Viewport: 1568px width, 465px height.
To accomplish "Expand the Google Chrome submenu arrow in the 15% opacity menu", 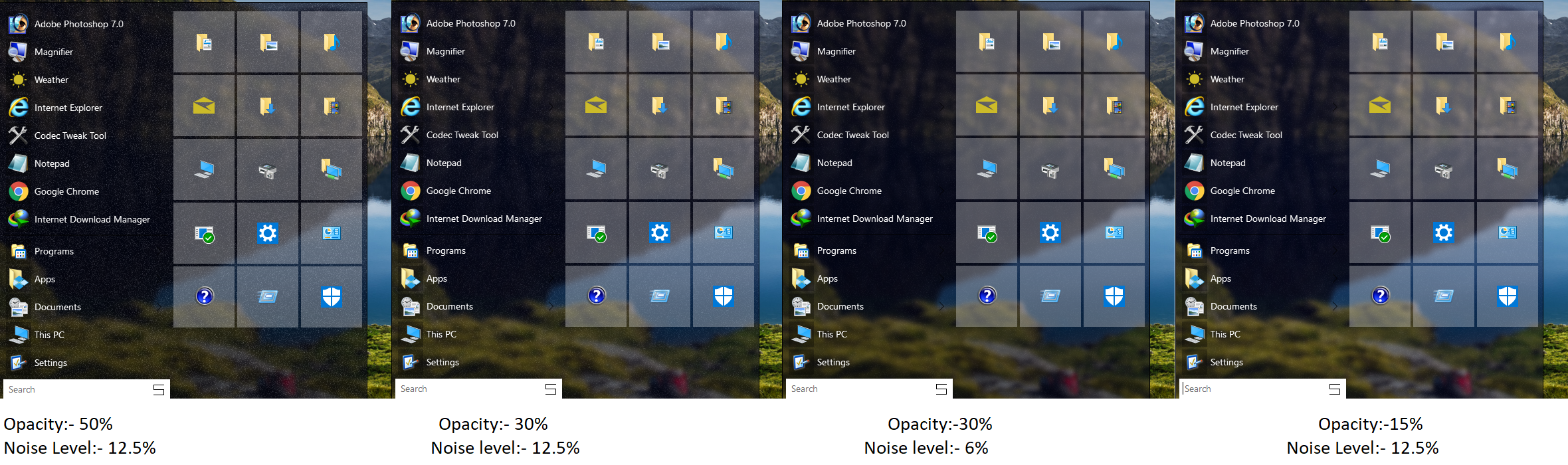I will [1335, 191].
